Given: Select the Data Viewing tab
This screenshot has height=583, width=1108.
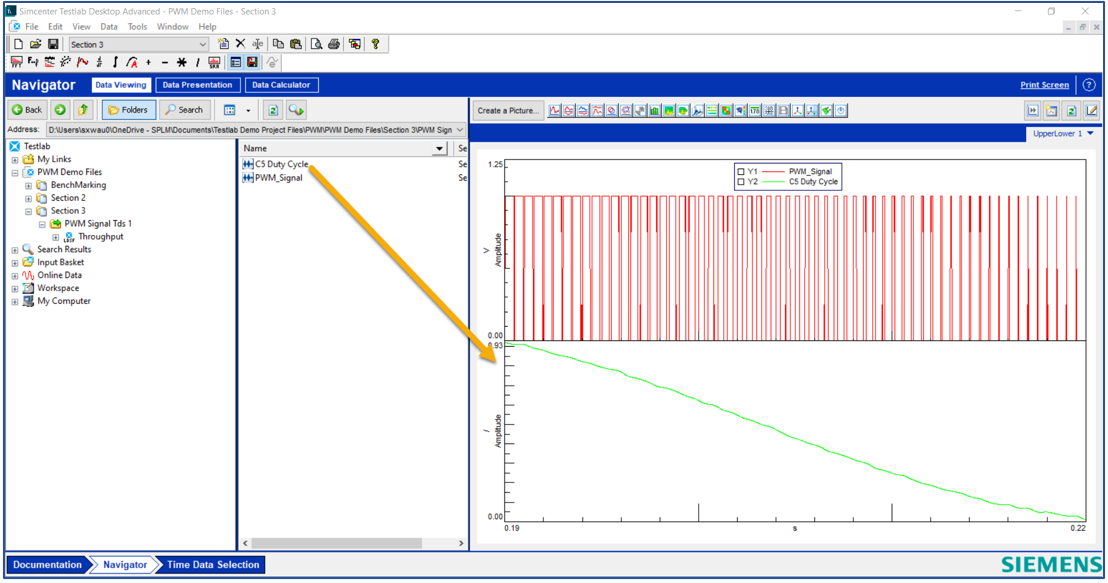Looking at the screenshot, I should 121,85.
